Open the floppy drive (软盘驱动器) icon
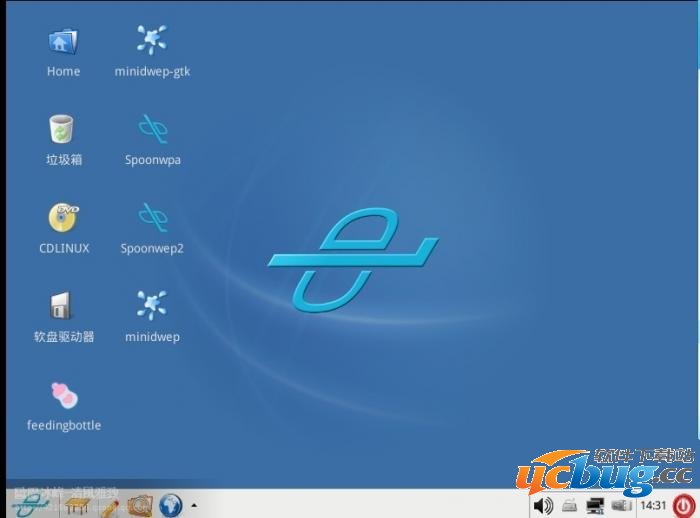The width and height of the screenshot is (700, 518). pyautogui.click(x=63, y=305)
